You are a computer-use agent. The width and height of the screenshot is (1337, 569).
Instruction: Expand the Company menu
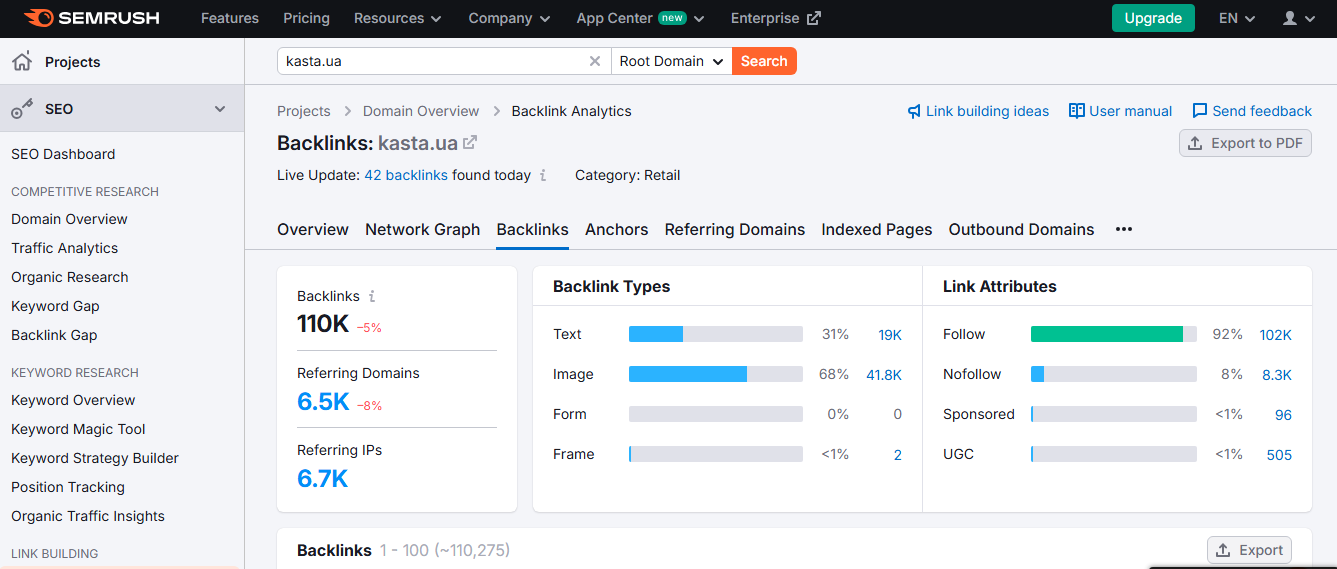point(509,18)
